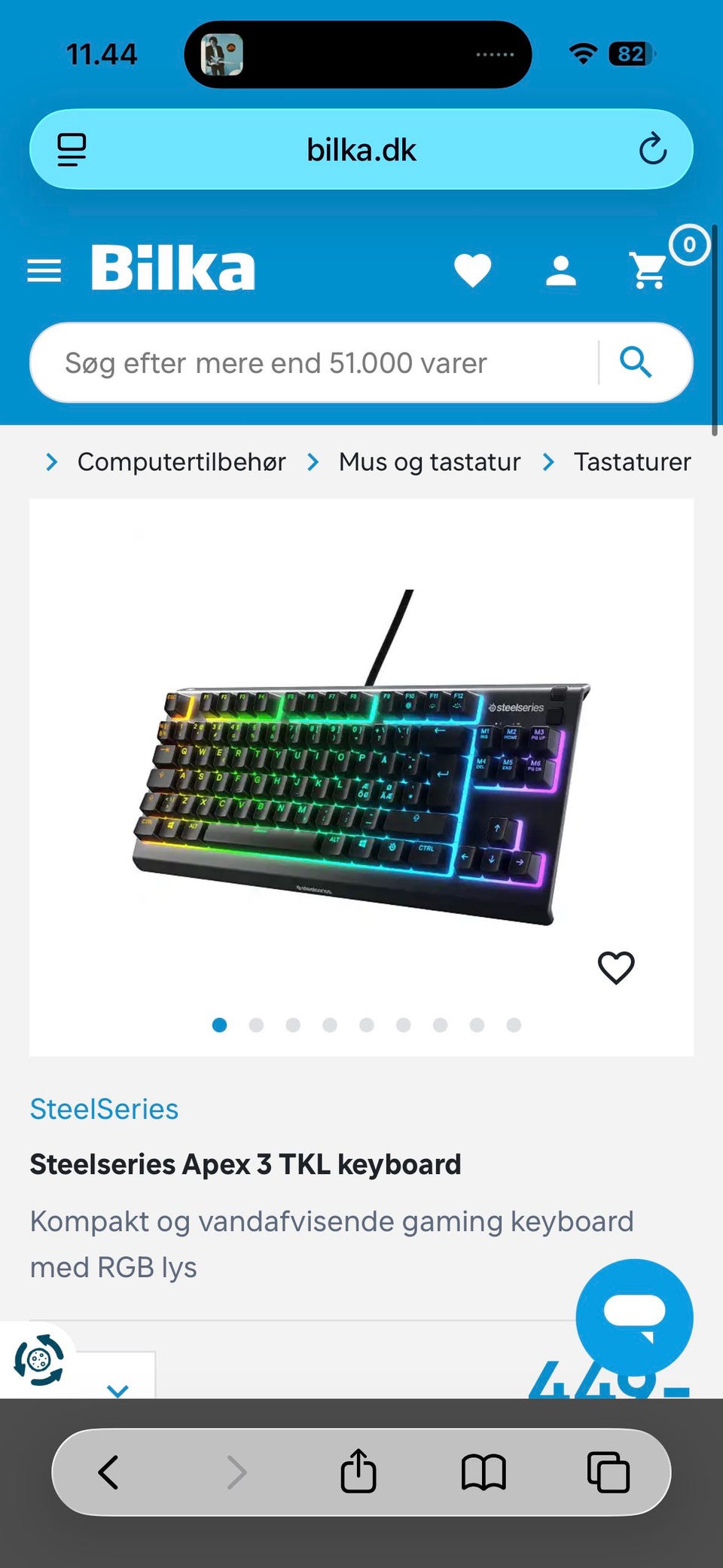
Task: Tap the Safari share icon
Action: point(358,1470)
